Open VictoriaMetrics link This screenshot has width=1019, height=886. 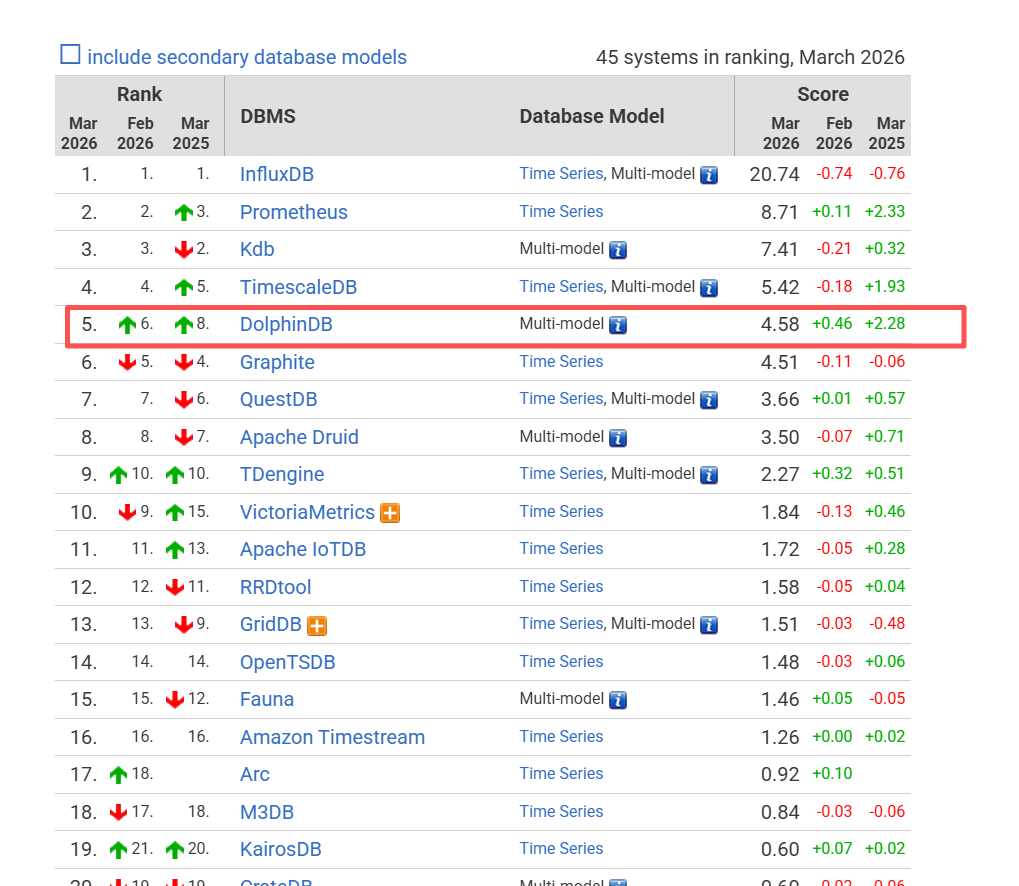point(307,512)
